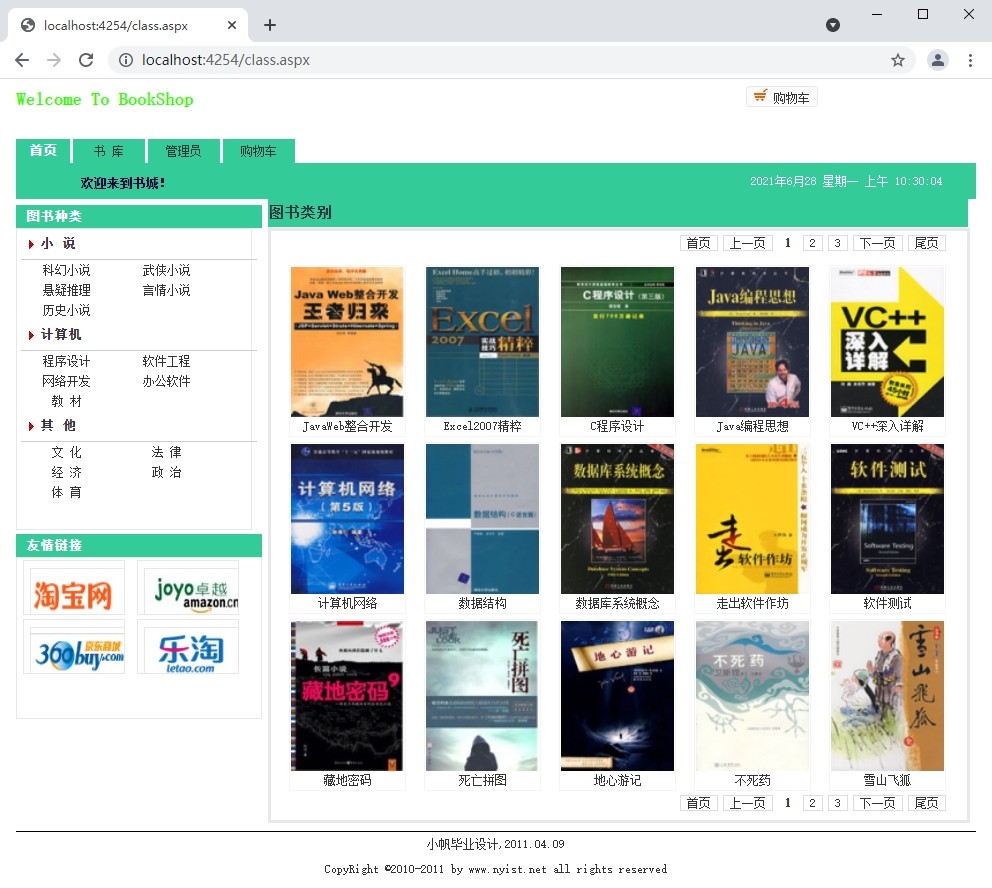Click the browser back arrow
The height and width of the screenshot is (888, 992).
pos(22,60)
